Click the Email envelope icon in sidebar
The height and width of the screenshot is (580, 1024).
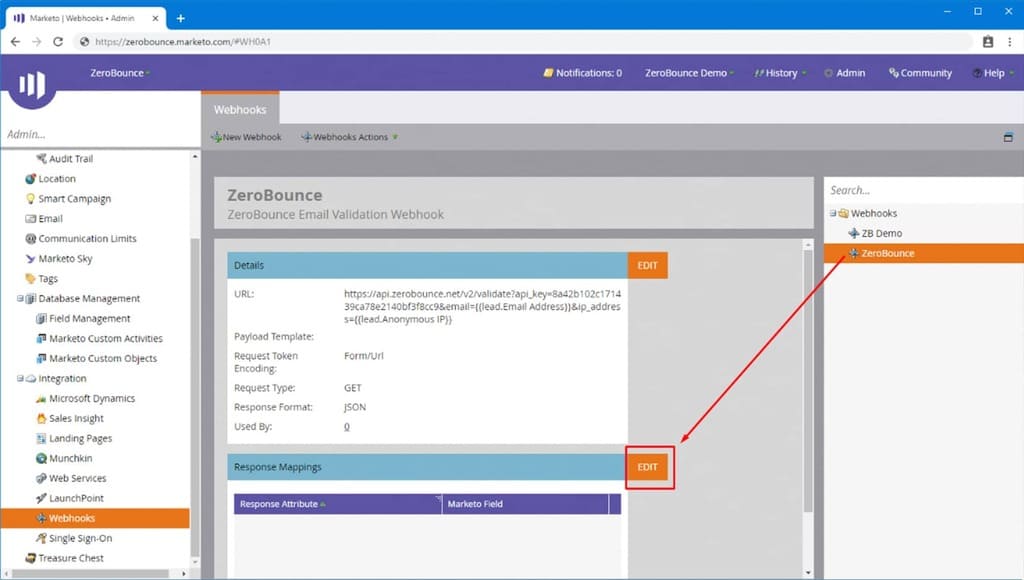tap(30, 219)
